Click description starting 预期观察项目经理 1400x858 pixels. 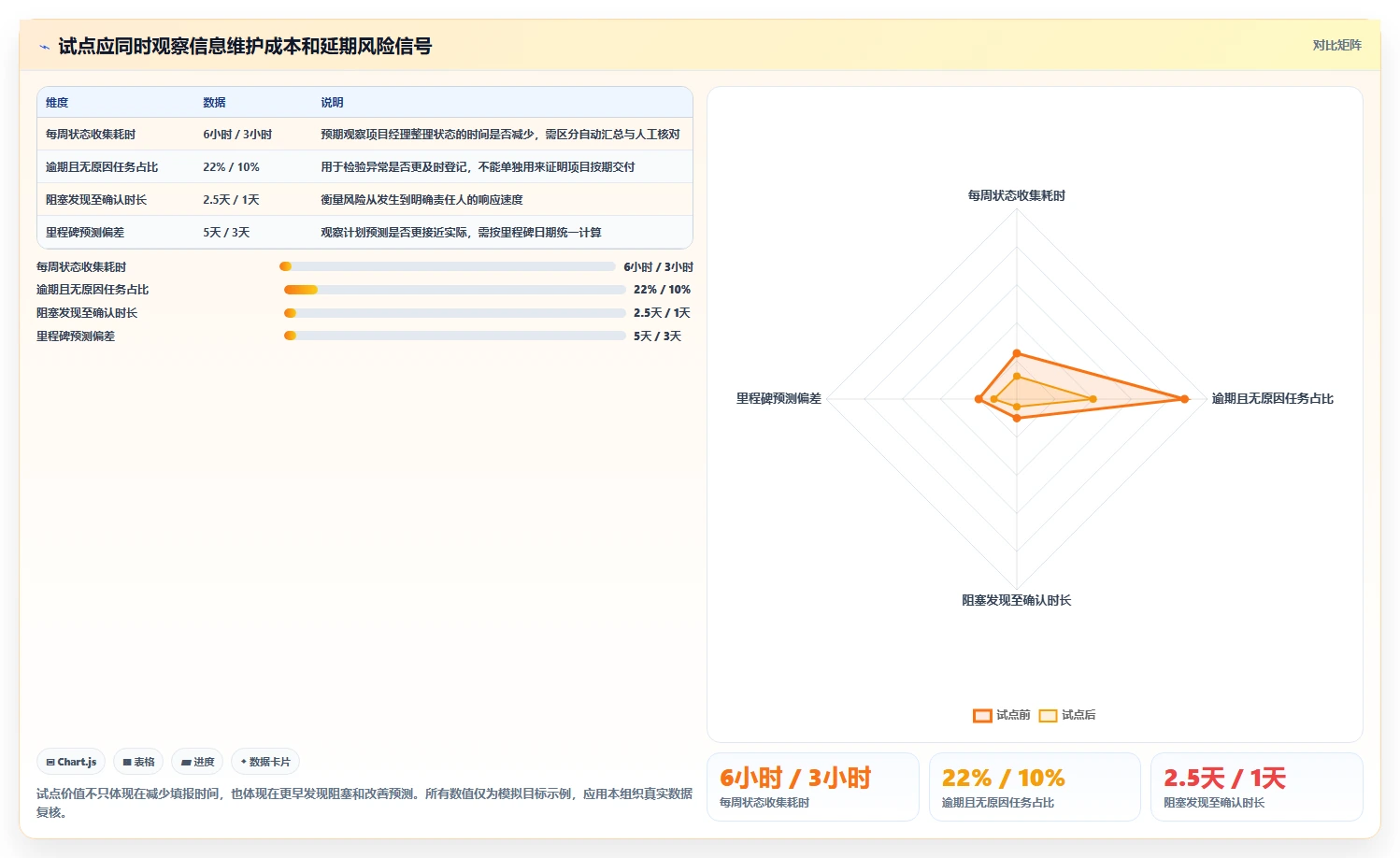(x=500, y=135)
